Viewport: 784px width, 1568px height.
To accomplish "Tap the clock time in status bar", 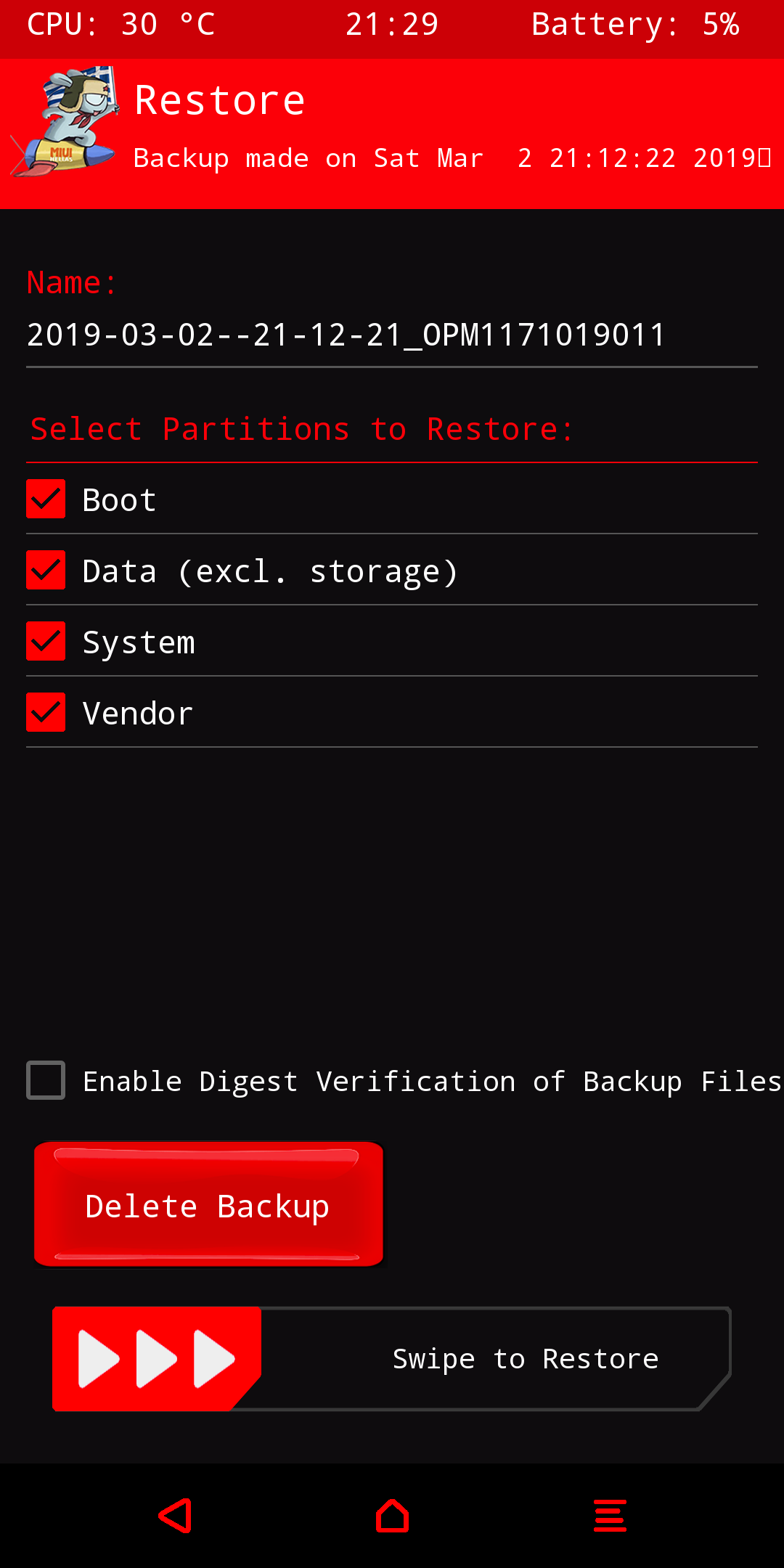I will [392, 25].
